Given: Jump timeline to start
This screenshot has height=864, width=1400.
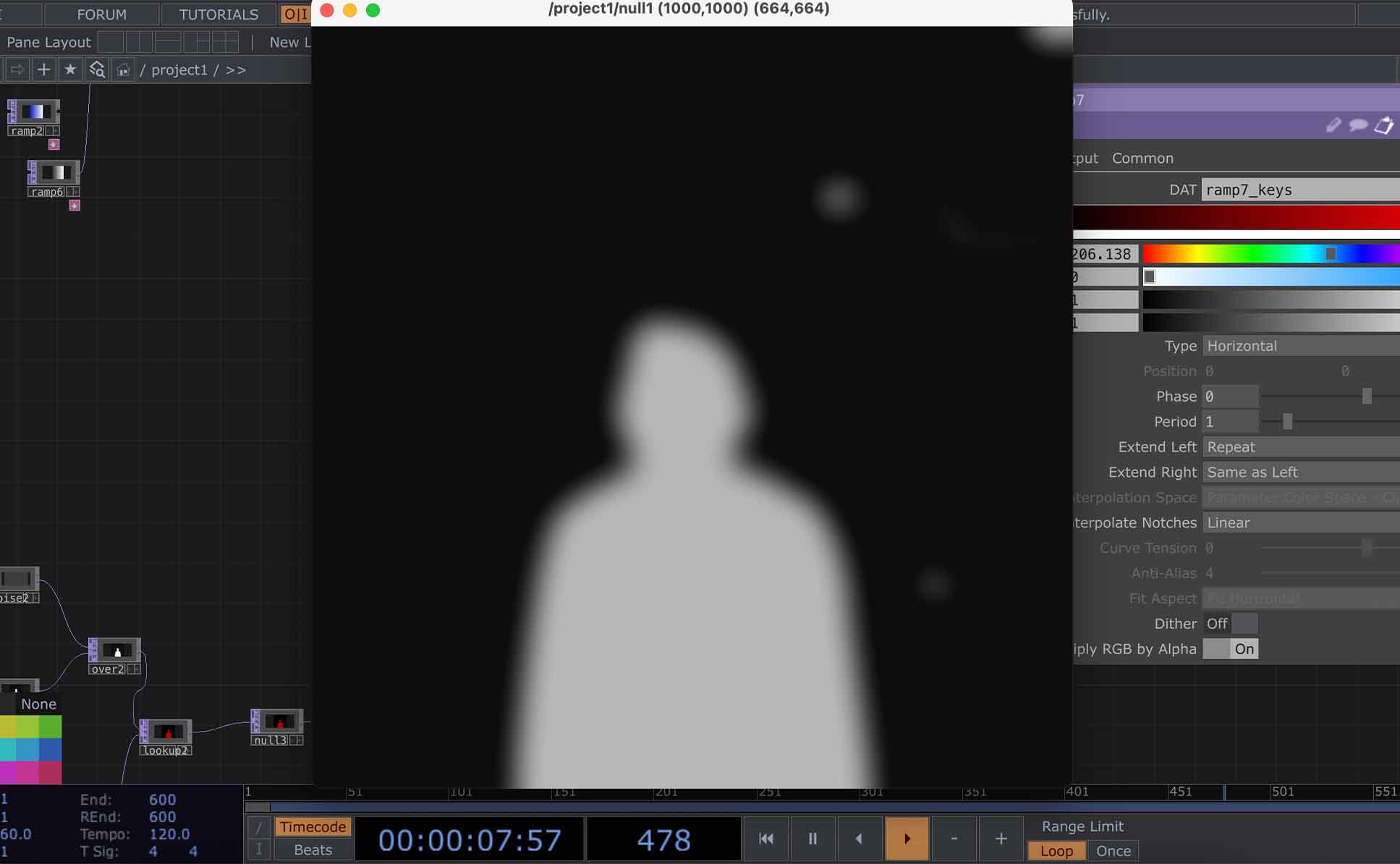Looking at the screenshot, I should pos(765,839).
